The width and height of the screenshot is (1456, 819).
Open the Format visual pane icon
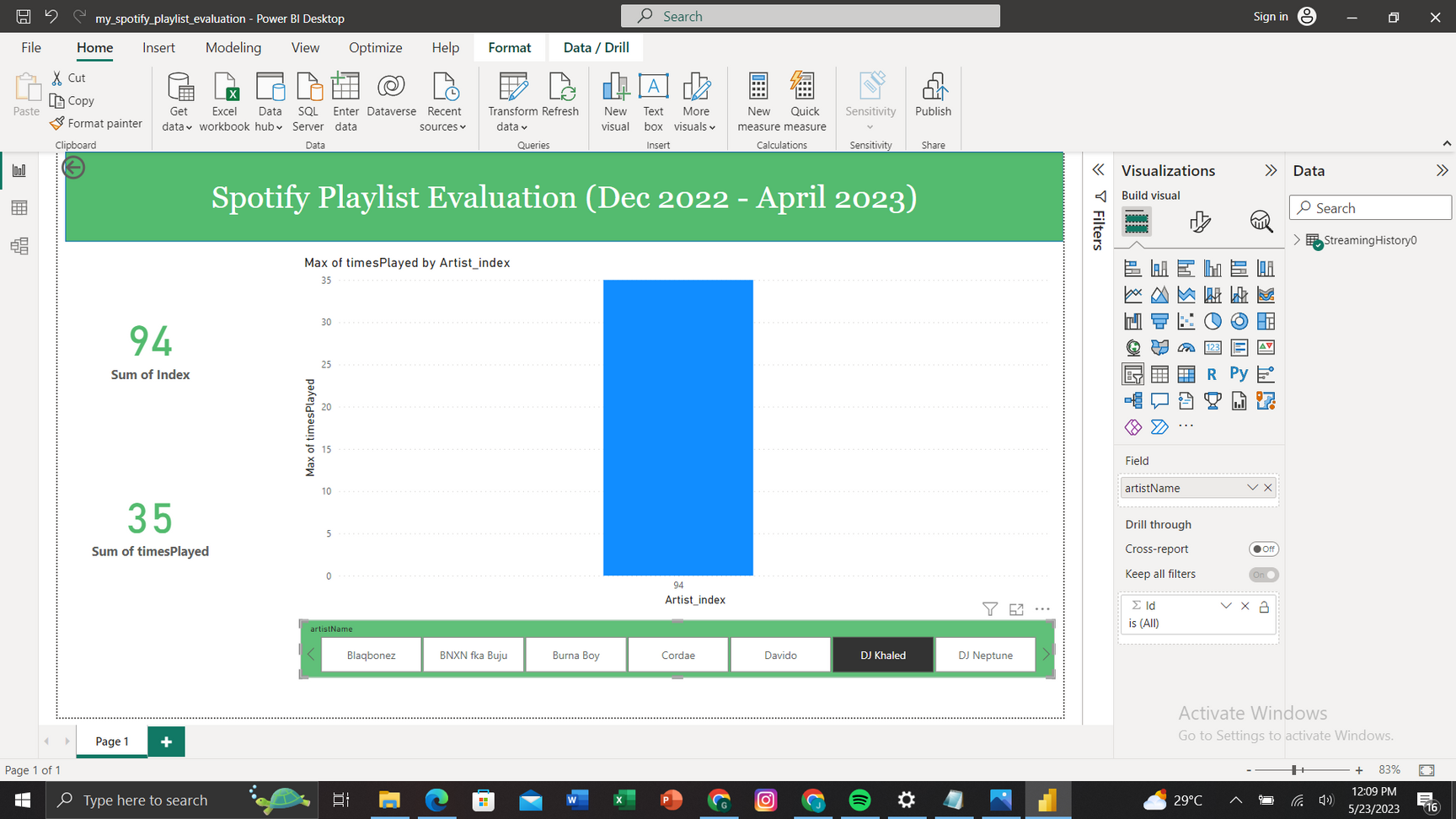point(1200,222)
